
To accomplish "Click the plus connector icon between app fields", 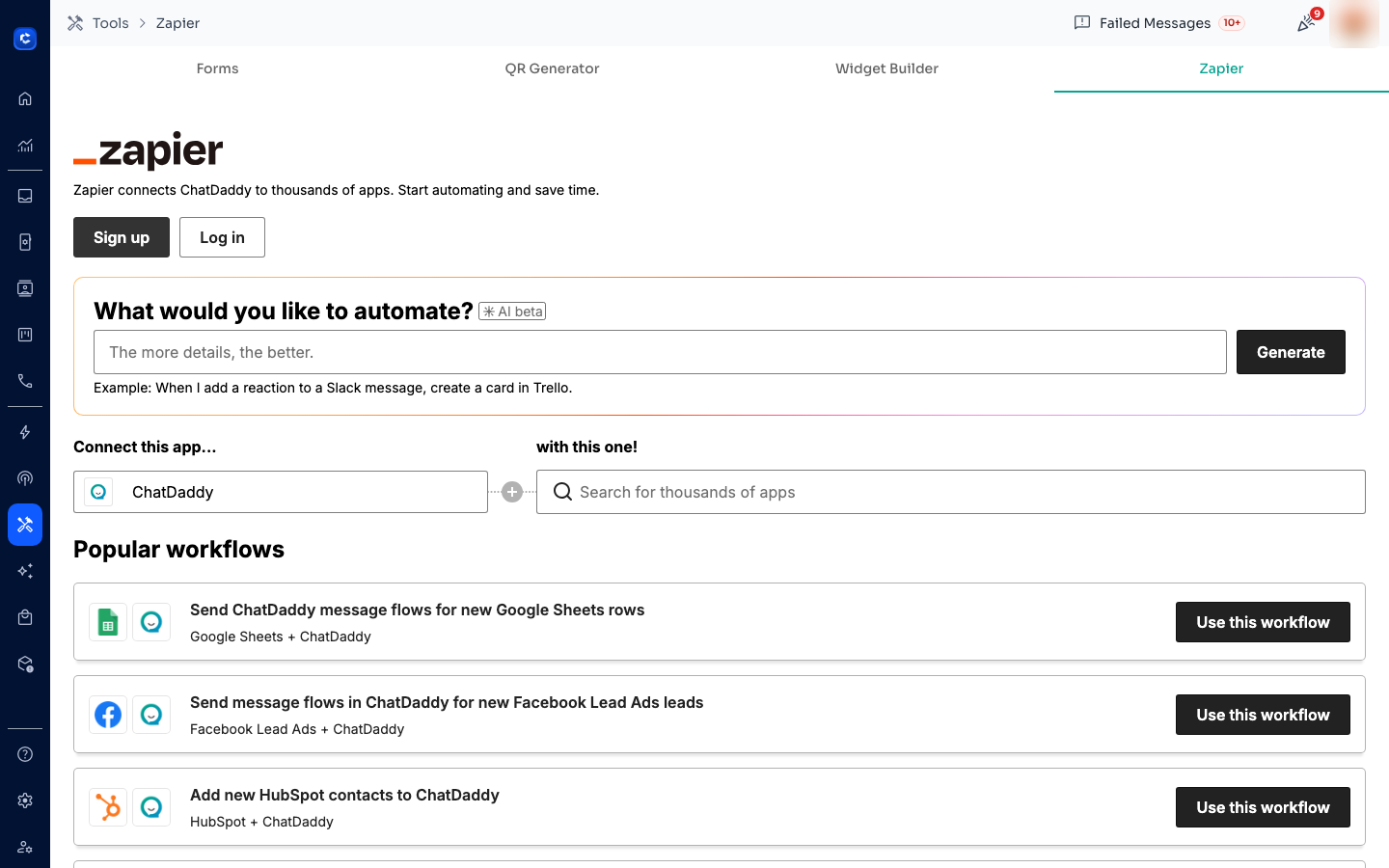I will tap(512, 492).
